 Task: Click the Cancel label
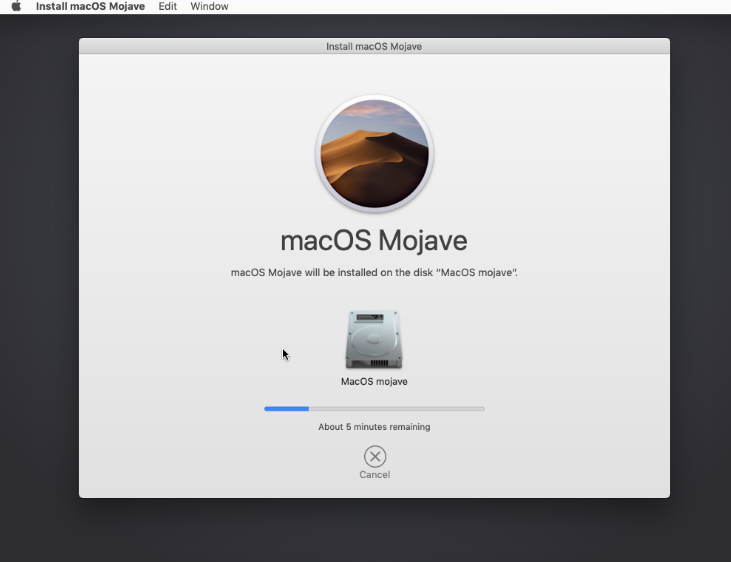point(374,474)
